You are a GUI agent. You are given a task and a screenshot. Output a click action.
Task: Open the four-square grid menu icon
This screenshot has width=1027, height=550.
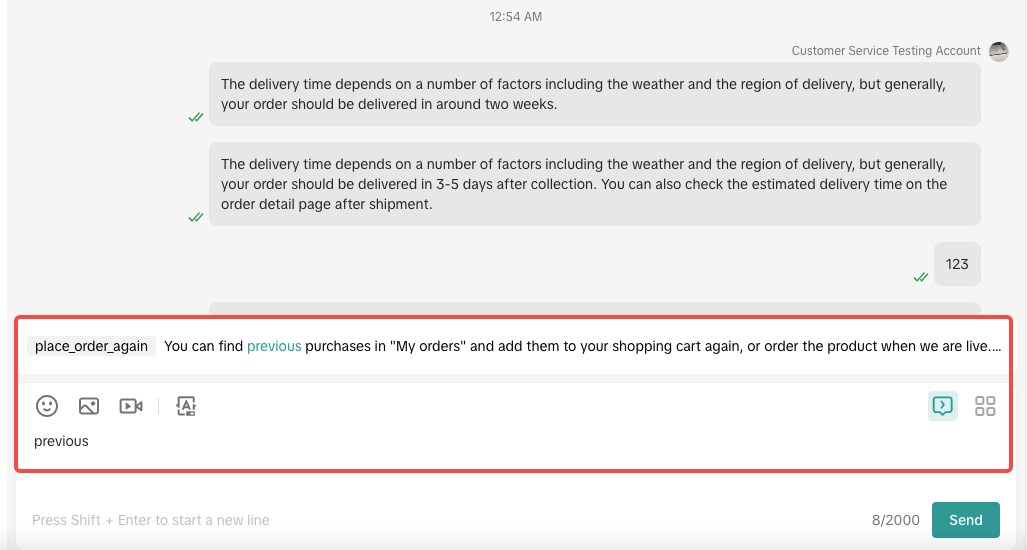point(985,405)
